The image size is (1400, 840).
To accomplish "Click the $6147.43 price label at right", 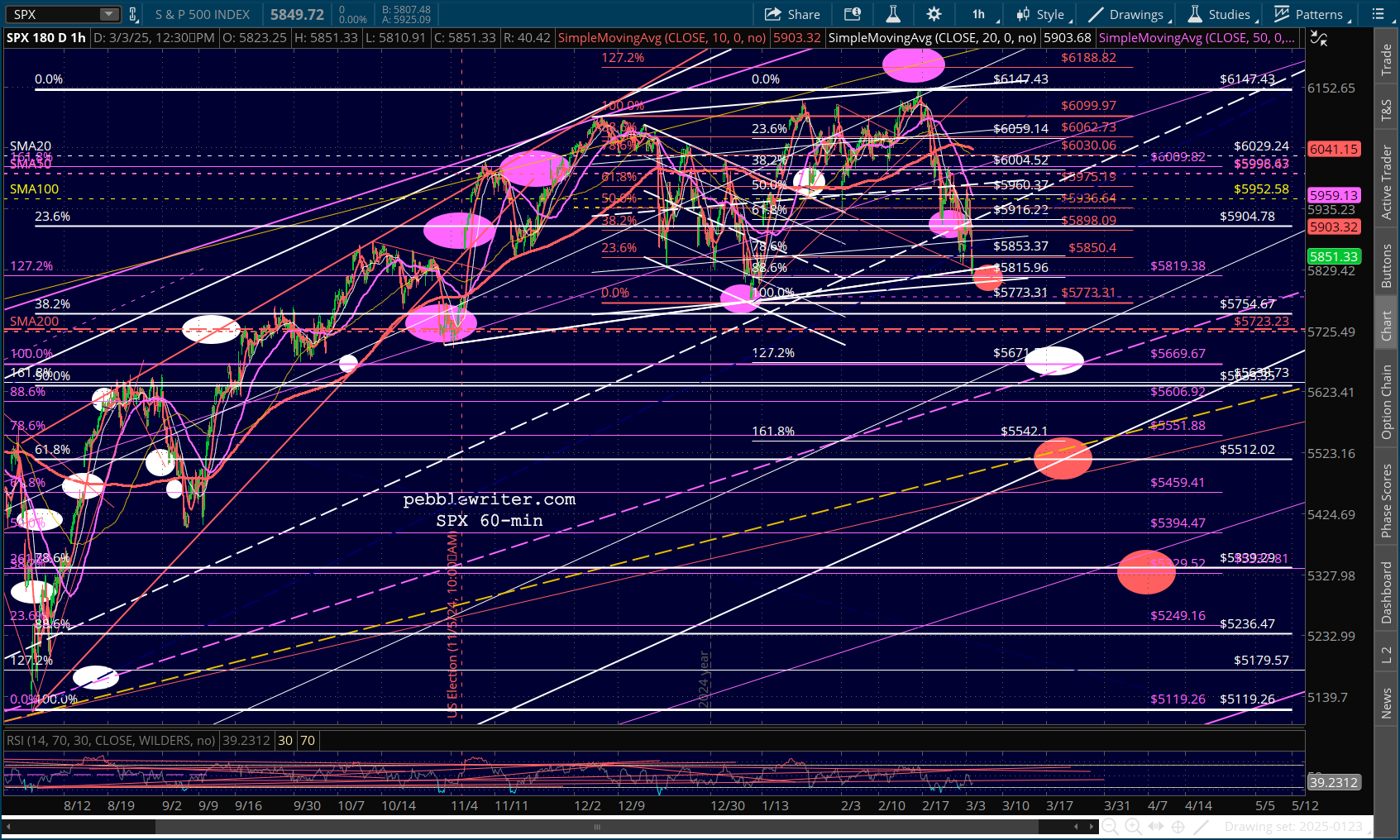I will pyautogui.click(x=1247, y=79).
